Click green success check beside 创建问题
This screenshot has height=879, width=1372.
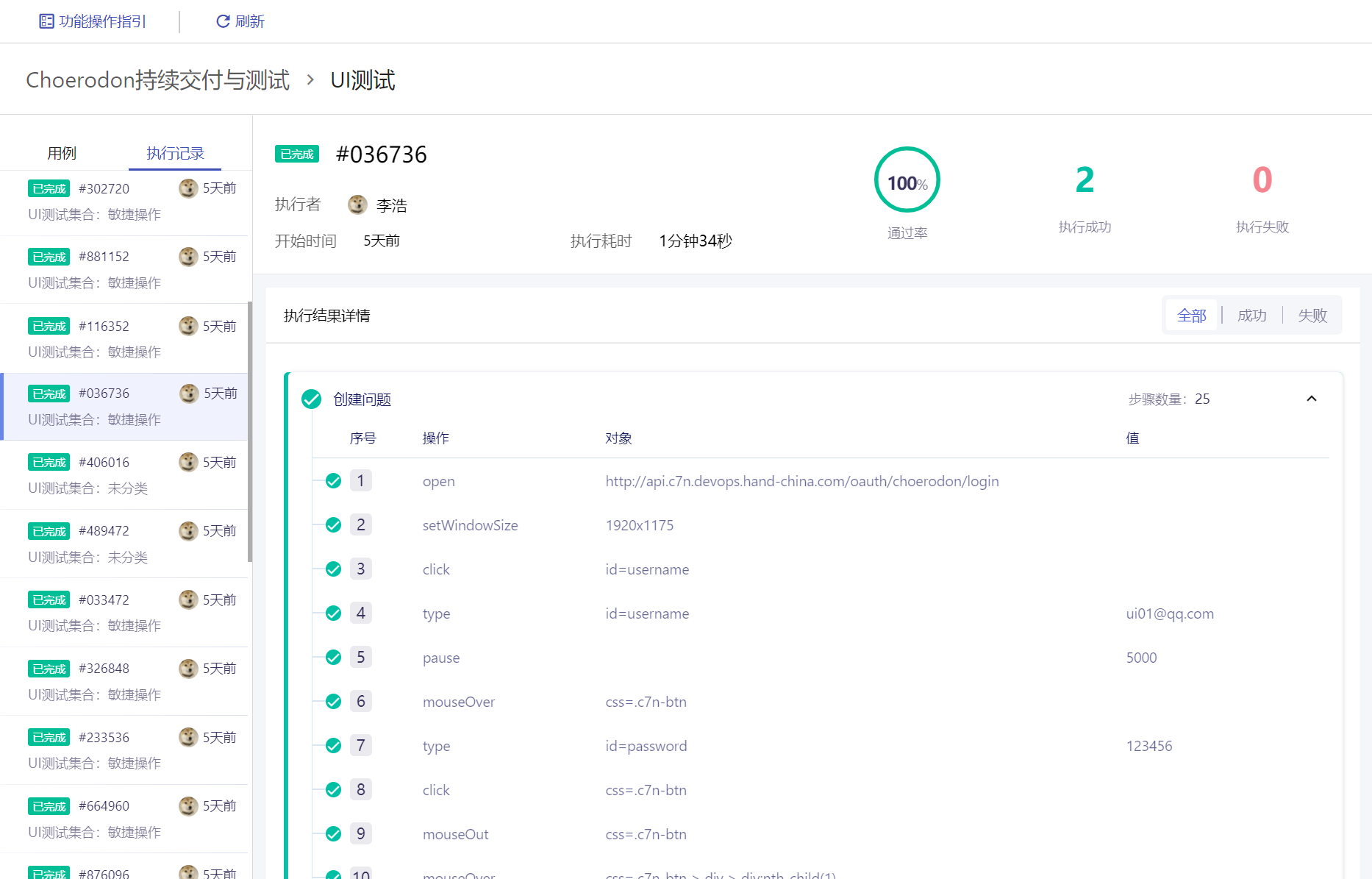tap(311, 399)
